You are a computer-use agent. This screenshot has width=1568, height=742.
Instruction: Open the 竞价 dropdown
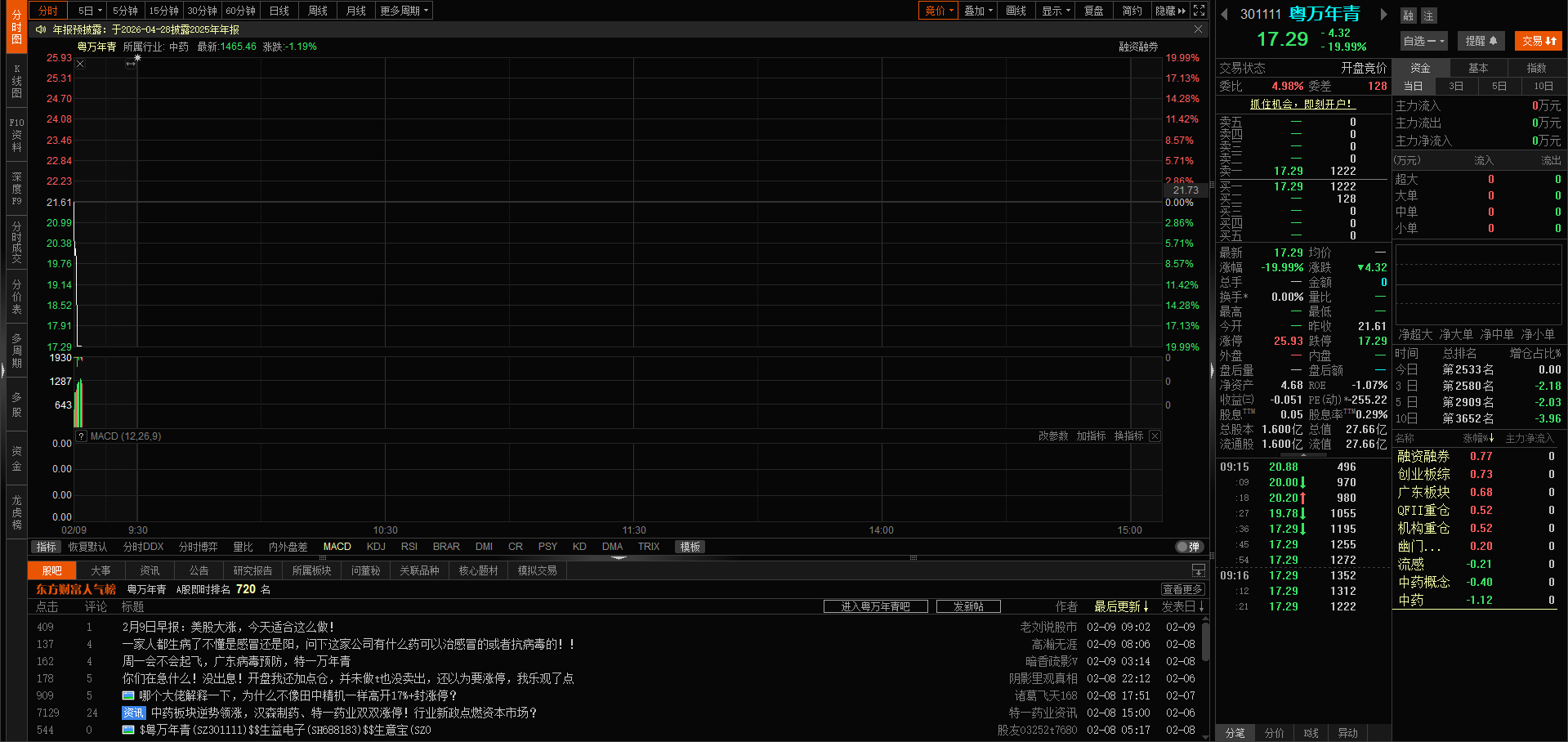click(x=939, y=11)
